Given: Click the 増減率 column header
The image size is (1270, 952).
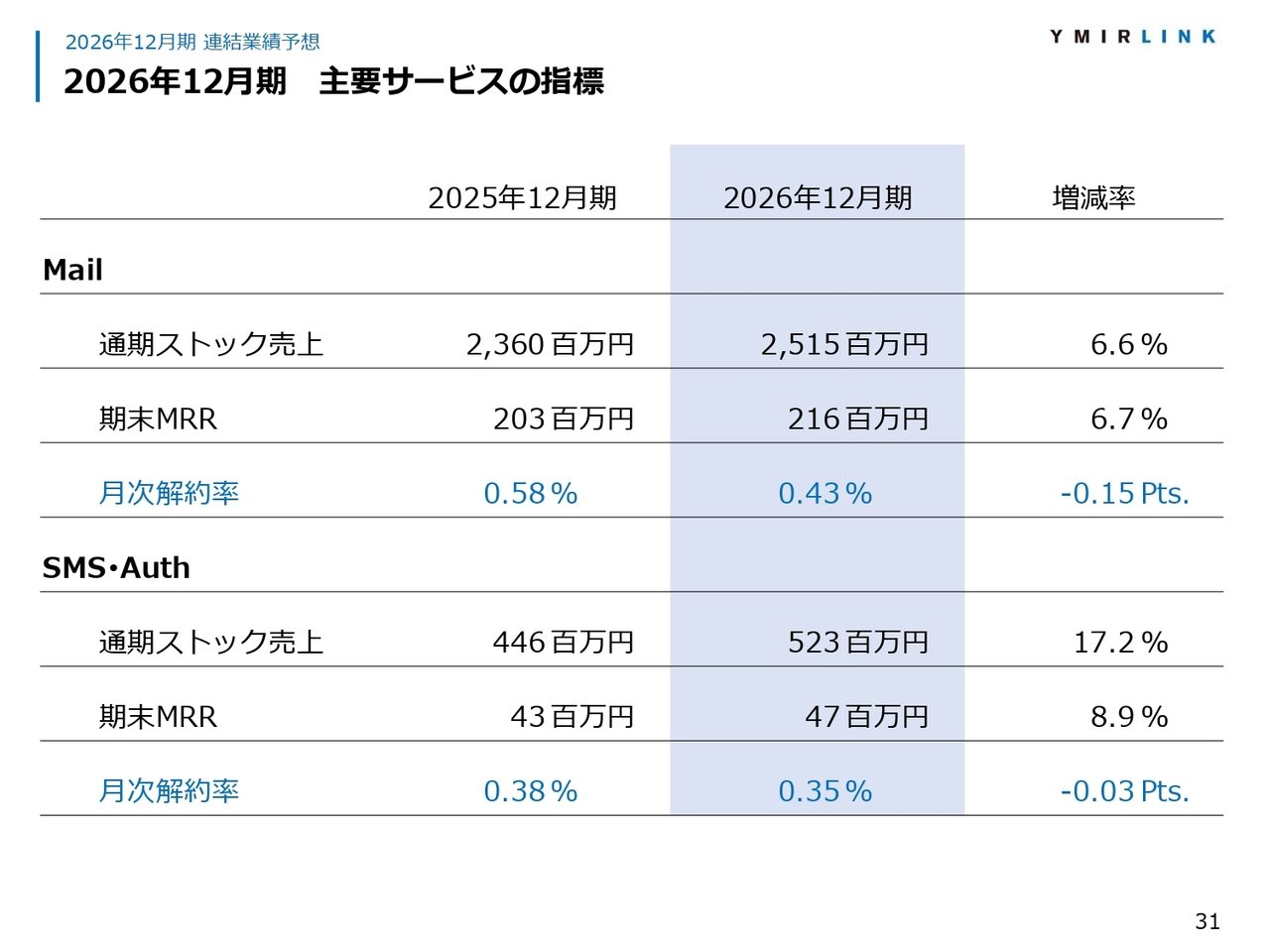Looking at the screenshot, I should click(x=1093, y=198).
